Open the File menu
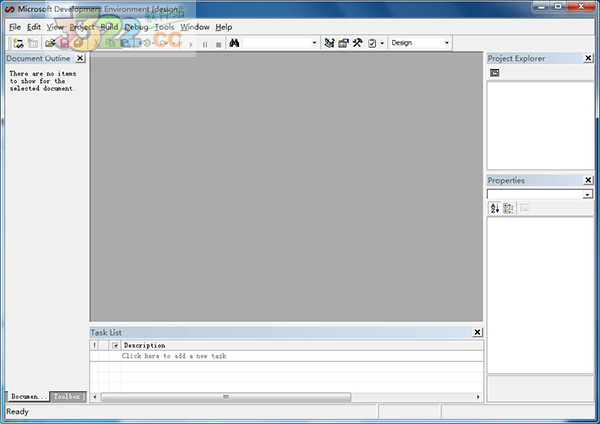Screen dimensions: 600x424 (x=15, y=27)
